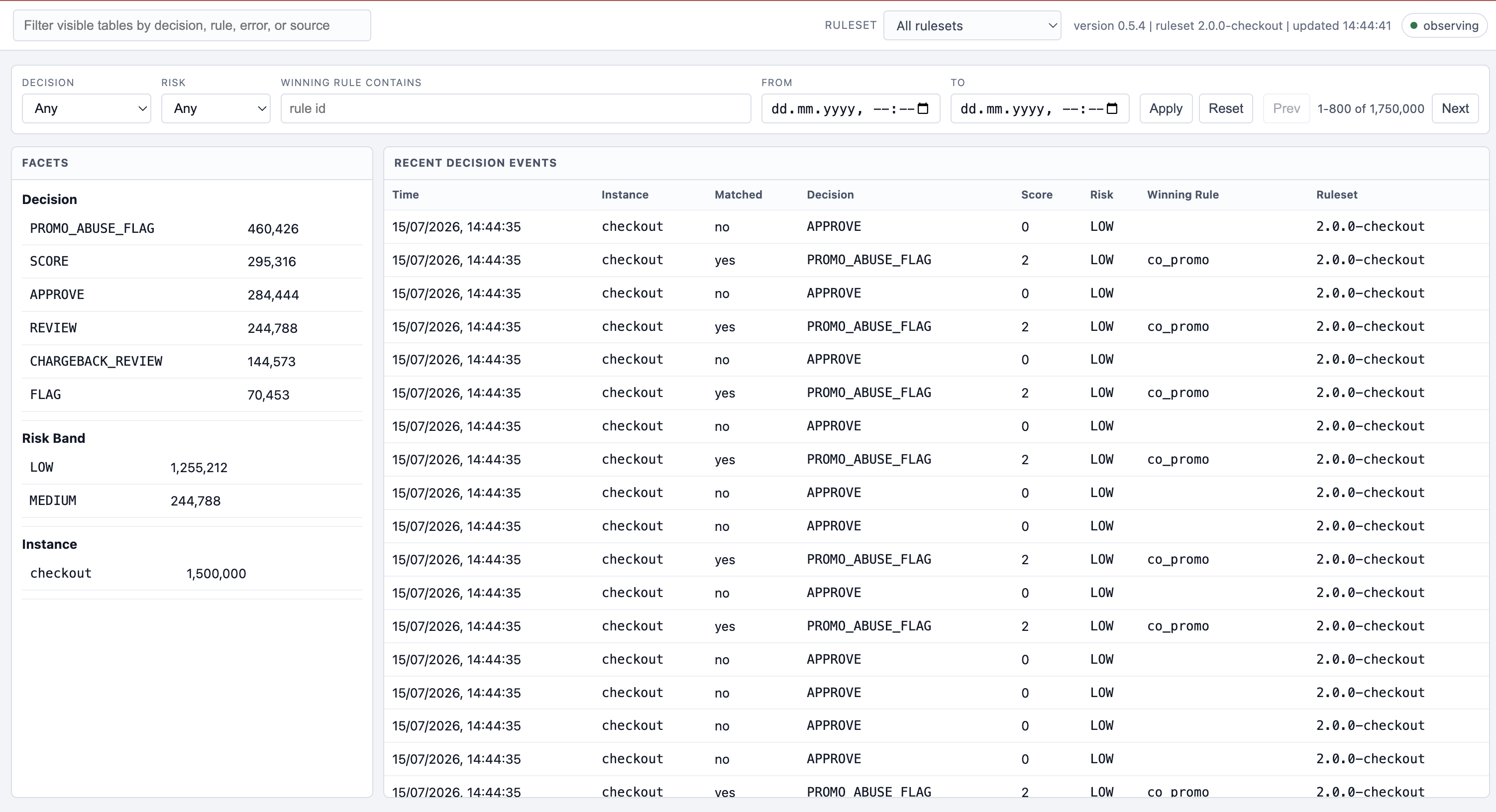Click the Matched column header

pyautogui.click(x=738, y=195)
